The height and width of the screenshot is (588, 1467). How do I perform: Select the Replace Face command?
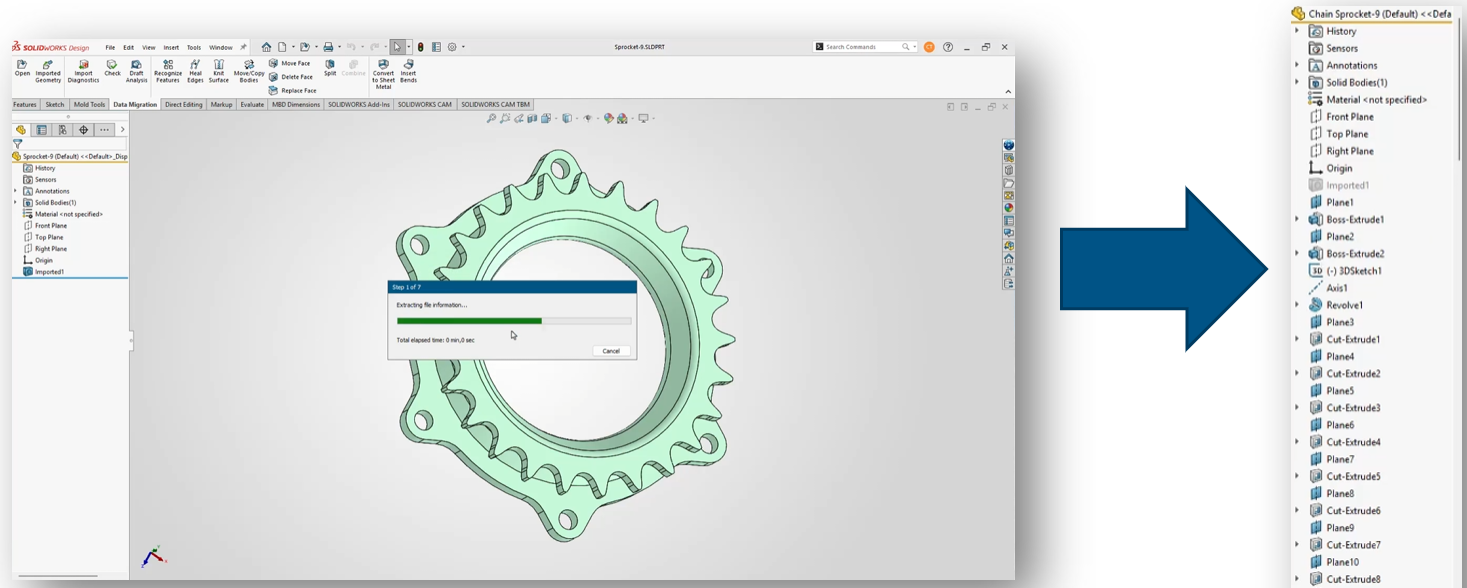292,90
